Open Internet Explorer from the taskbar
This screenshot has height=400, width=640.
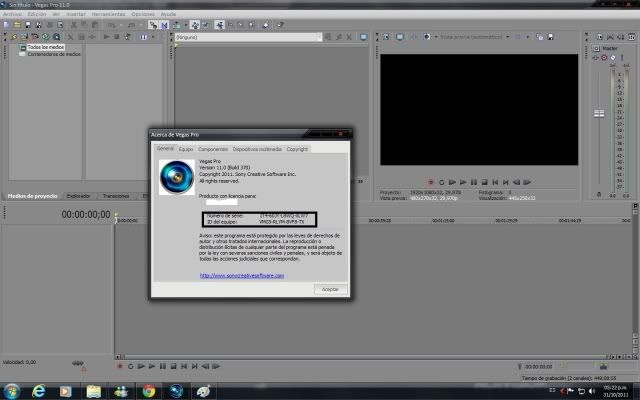pos(39,391)
